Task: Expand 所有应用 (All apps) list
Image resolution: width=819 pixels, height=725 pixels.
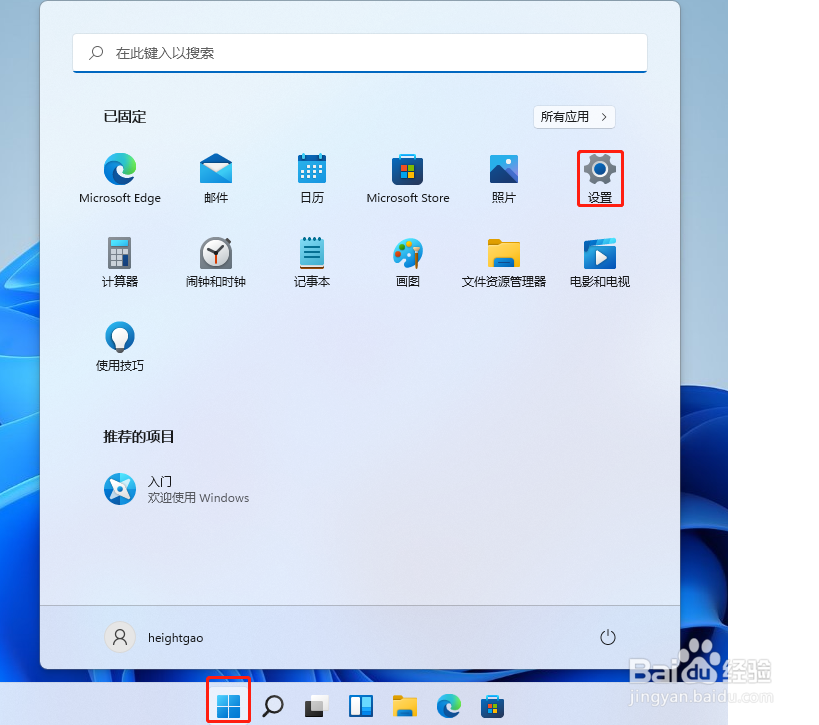Action: click(574, 117)
